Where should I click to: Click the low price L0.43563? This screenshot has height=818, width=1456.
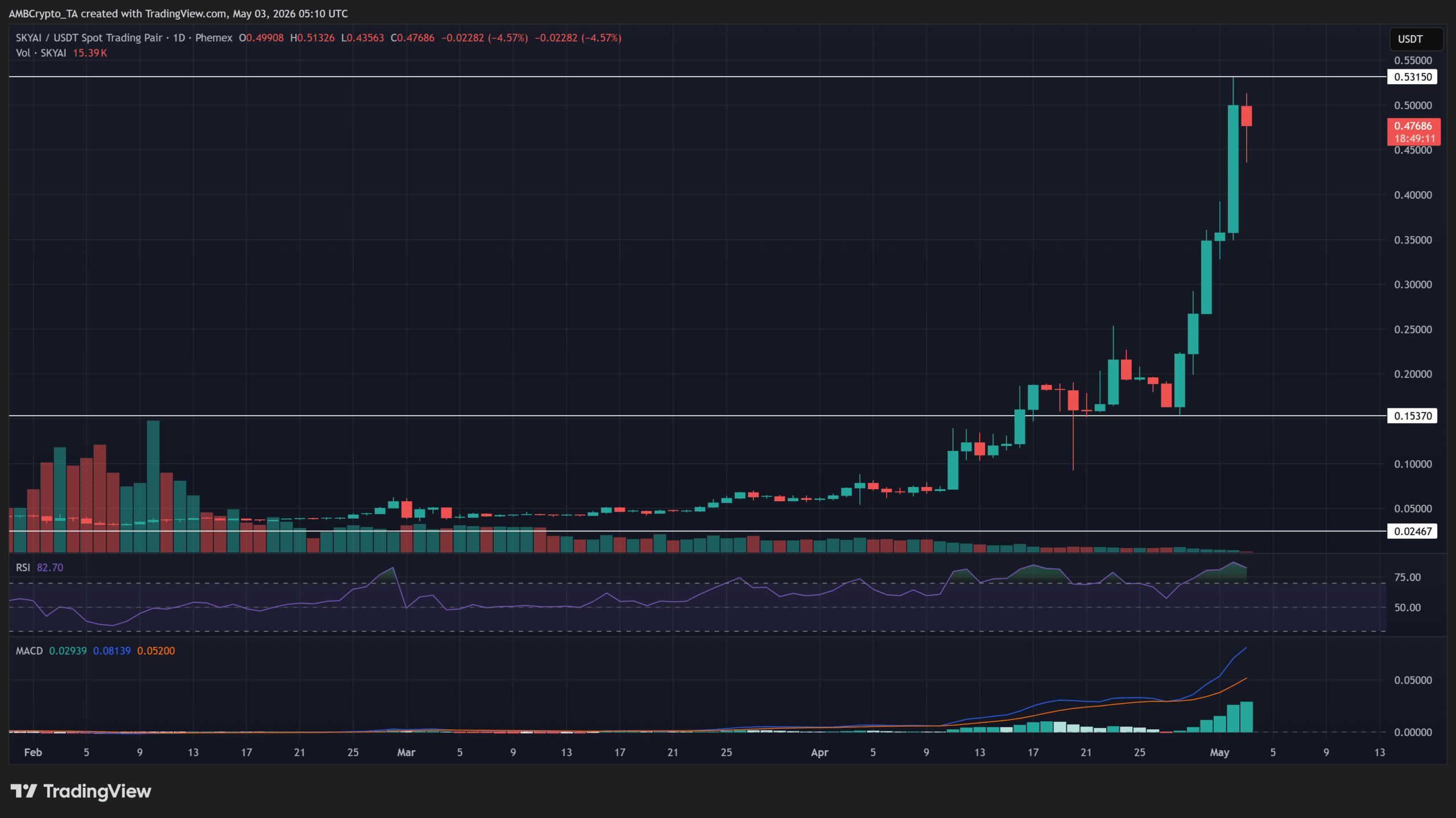point(363,38)
